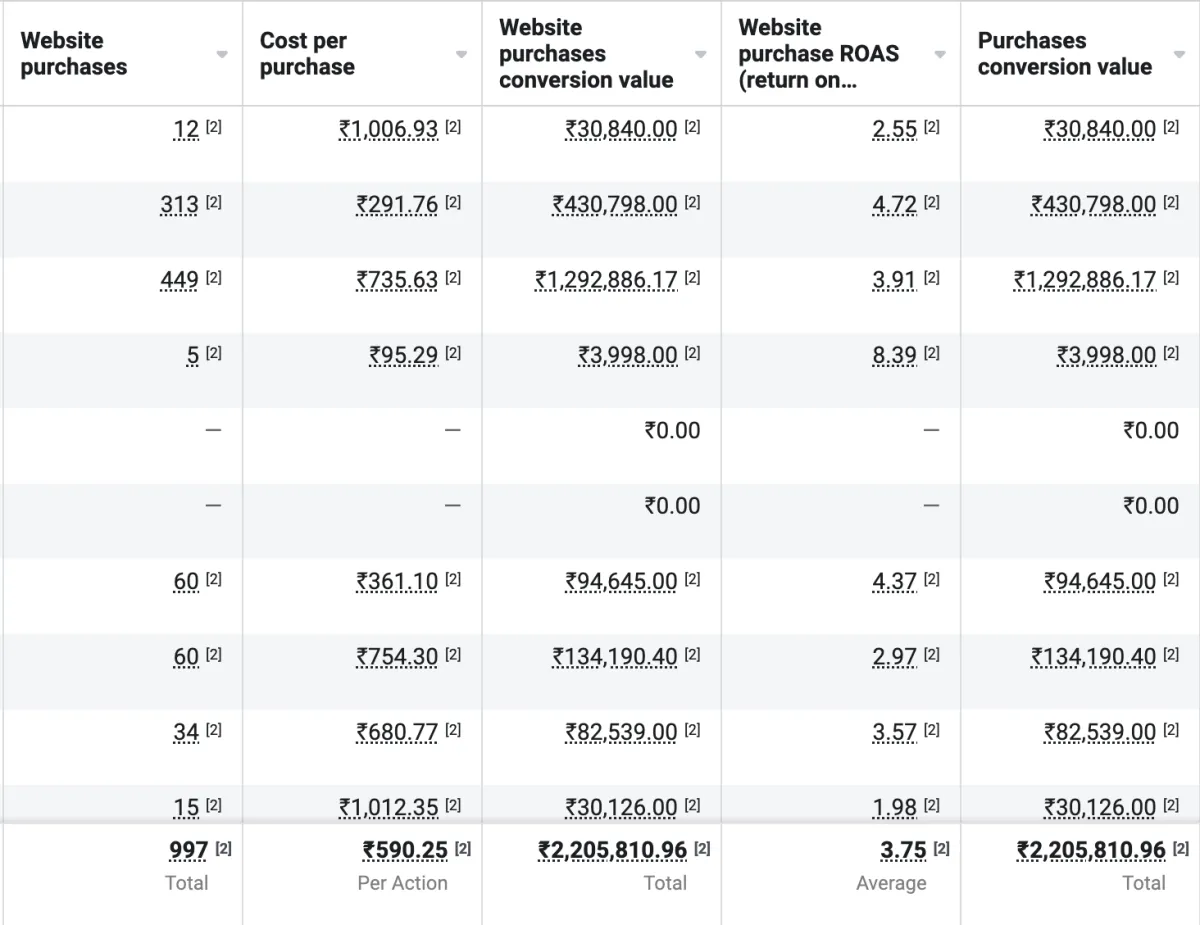
Task: Open Website purchases column dropdown arrow
Action: 222,54
